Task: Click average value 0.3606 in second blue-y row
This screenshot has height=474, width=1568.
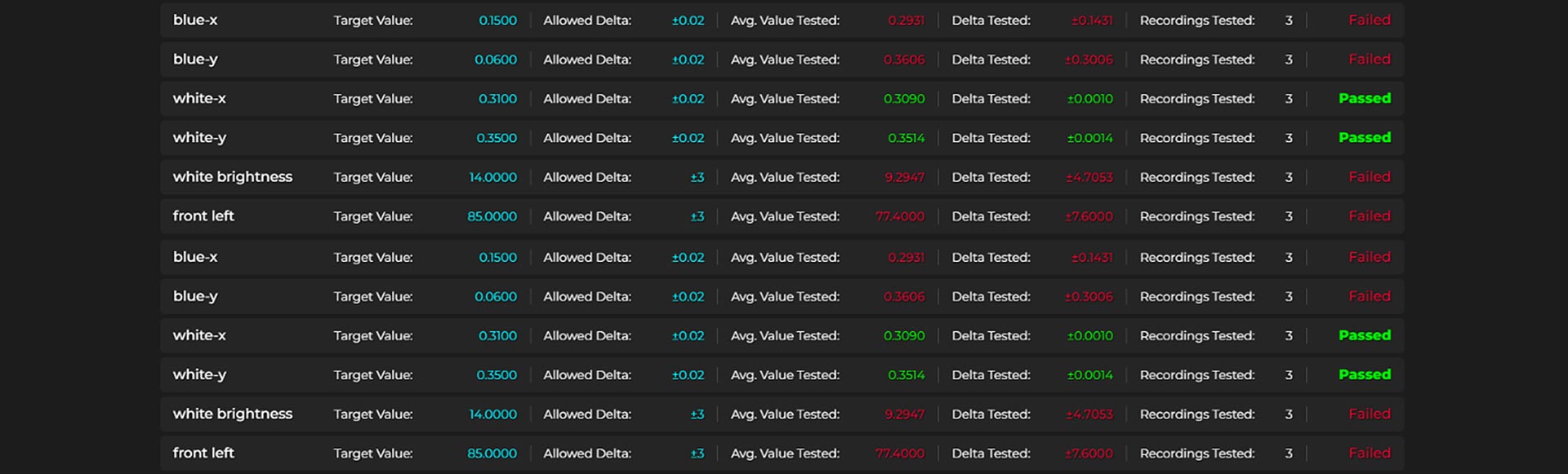Action: point(904,296)
